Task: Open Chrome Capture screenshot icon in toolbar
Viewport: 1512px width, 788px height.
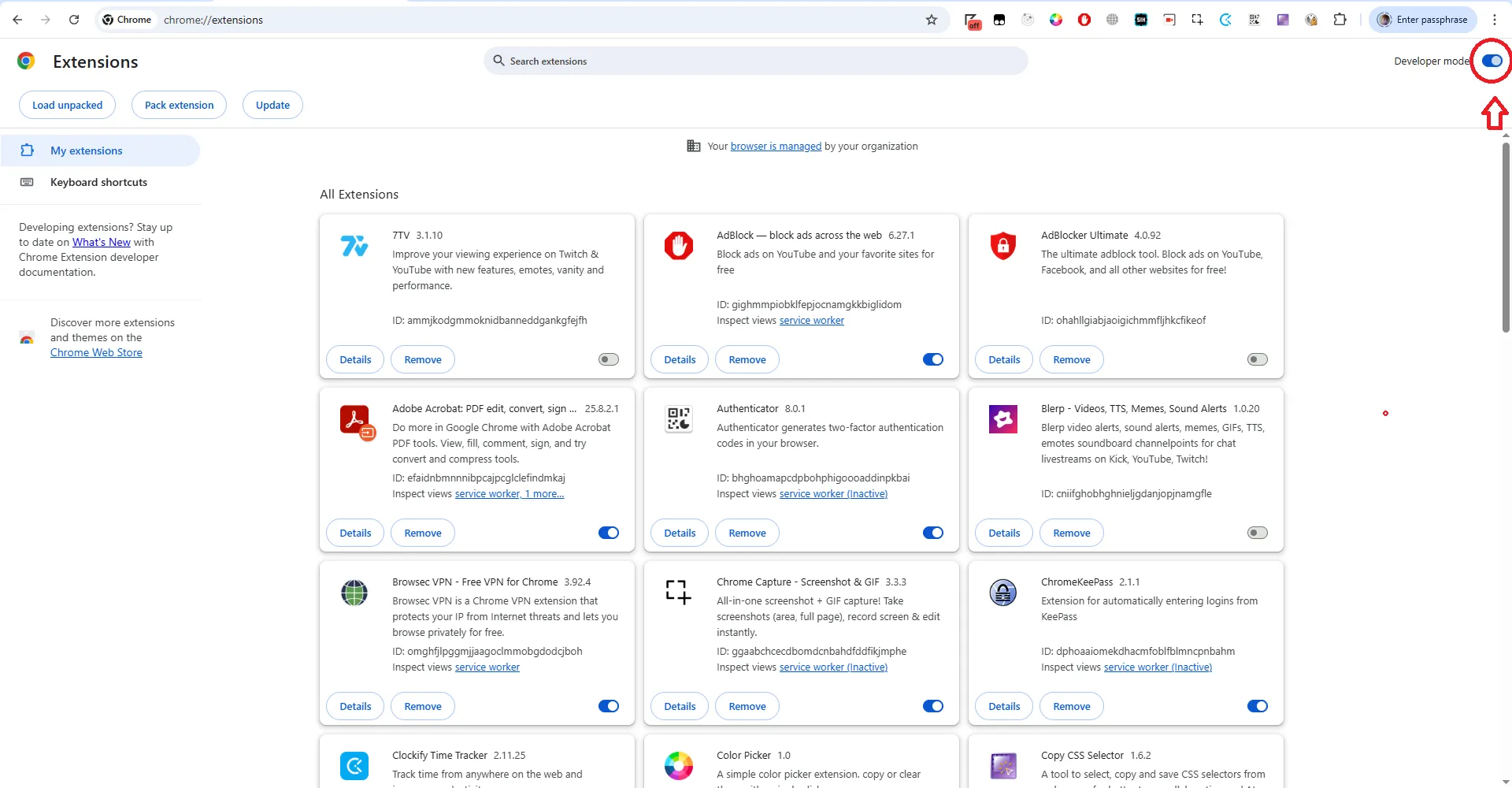Action: tap(1197, 20)
